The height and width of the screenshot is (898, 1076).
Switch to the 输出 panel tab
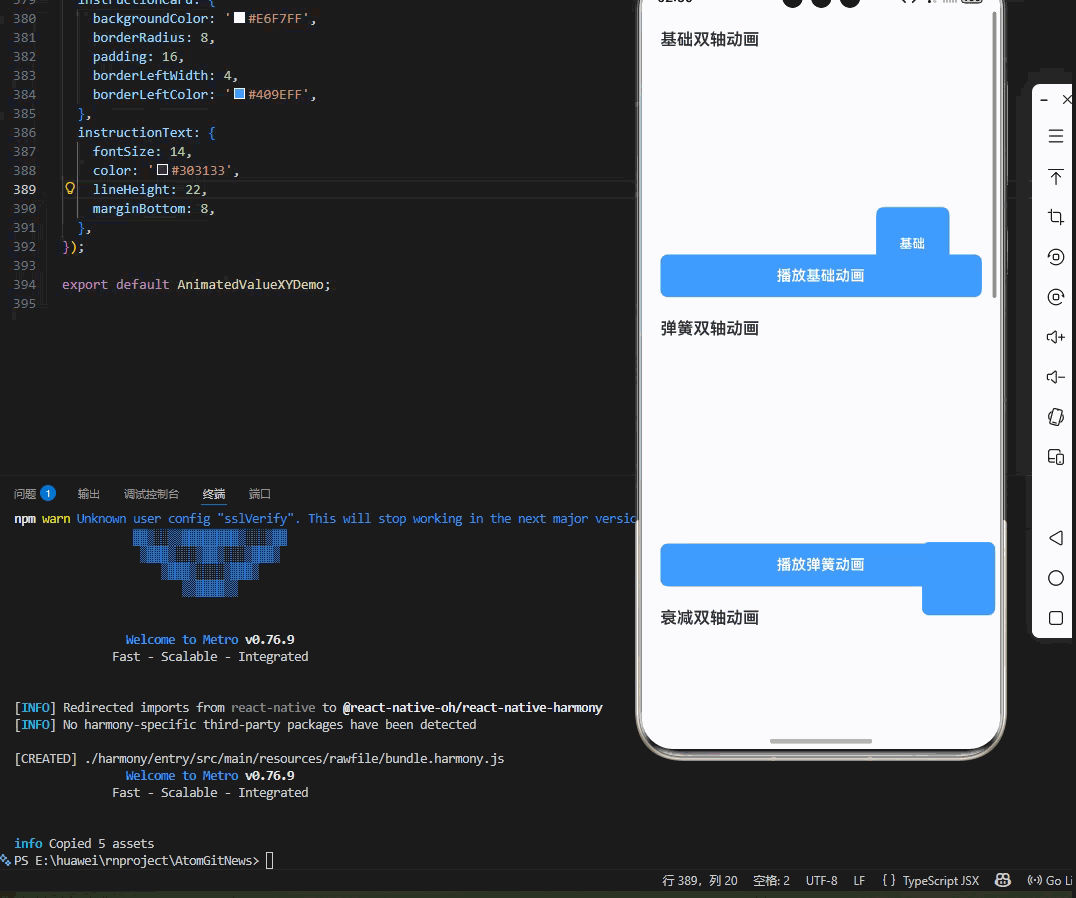(89, 494)
